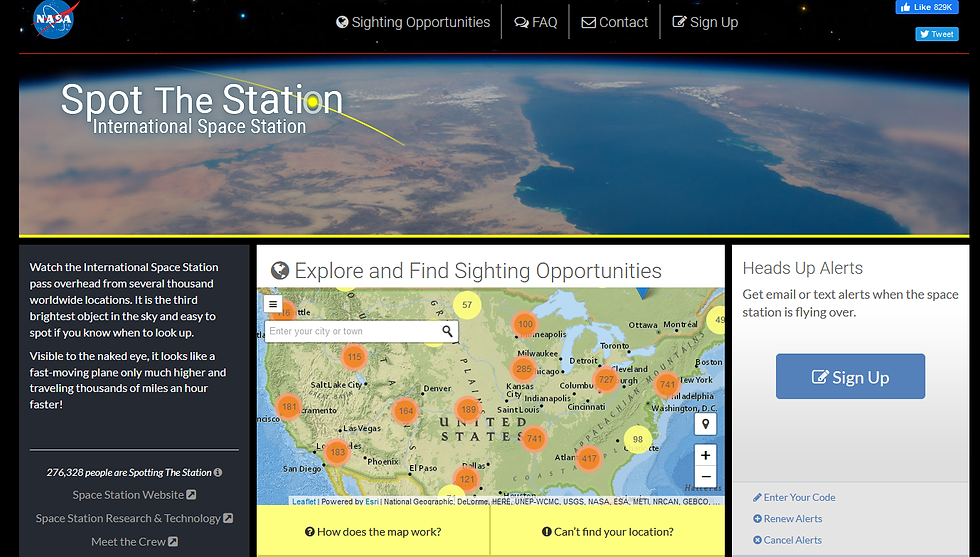Select the 115 cluster marker
Viewport: 980px width, 557px height.
click(x=354, y=357)
